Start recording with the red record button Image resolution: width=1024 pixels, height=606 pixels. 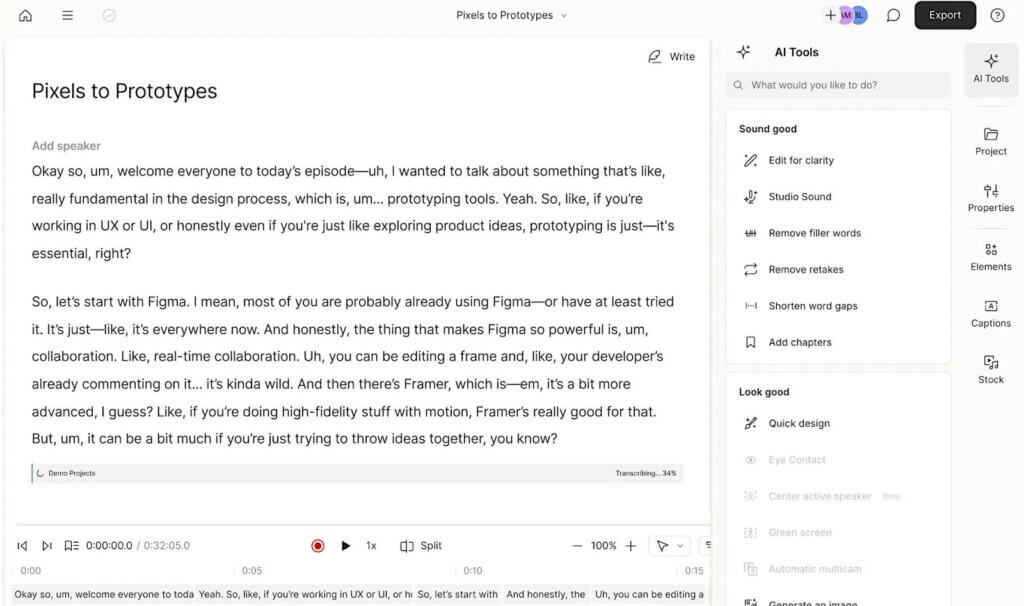(318, 546)
